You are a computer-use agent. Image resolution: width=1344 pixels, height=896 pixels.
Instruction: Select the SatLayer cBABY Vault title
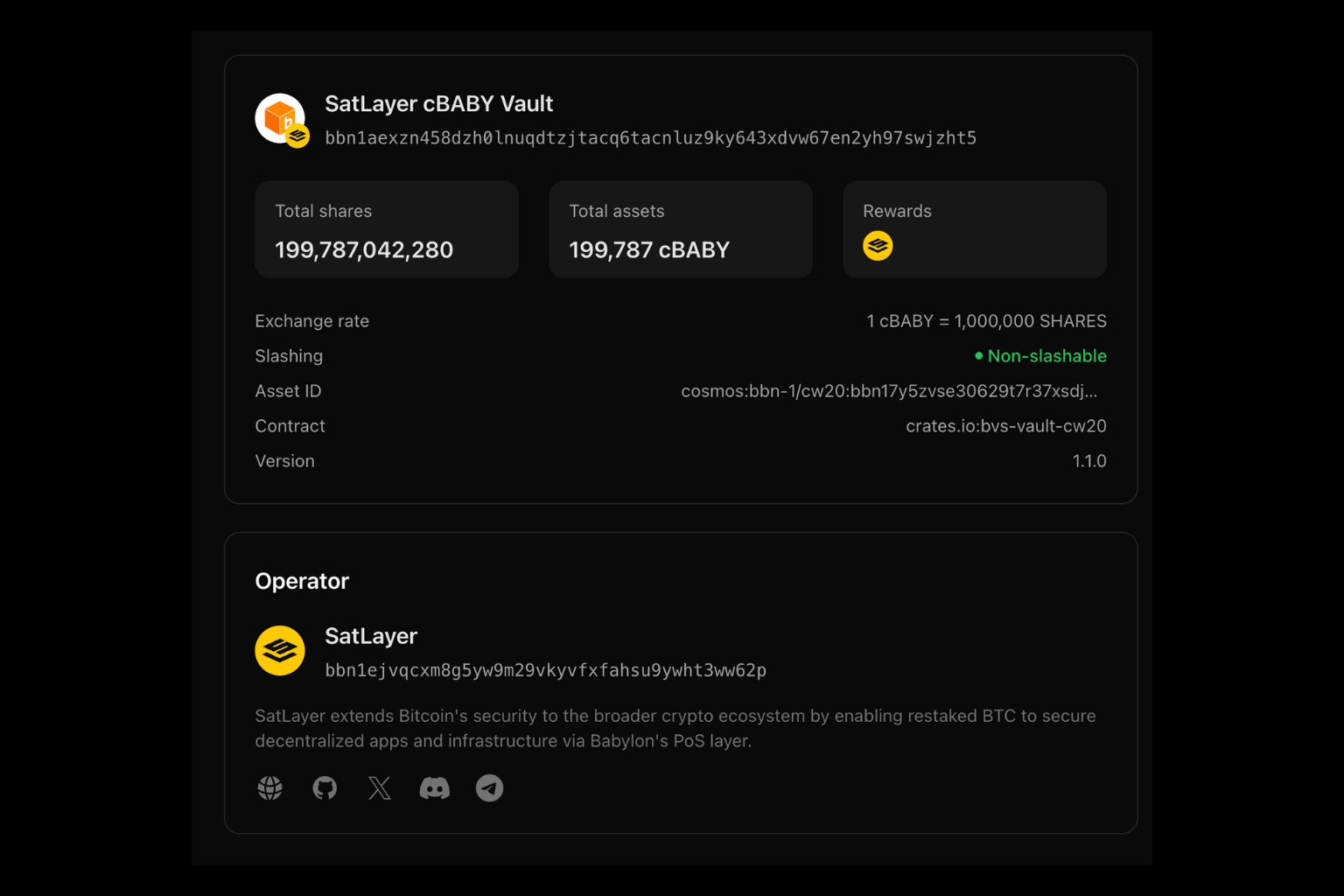pyautogui.click(x=438, y=104)
